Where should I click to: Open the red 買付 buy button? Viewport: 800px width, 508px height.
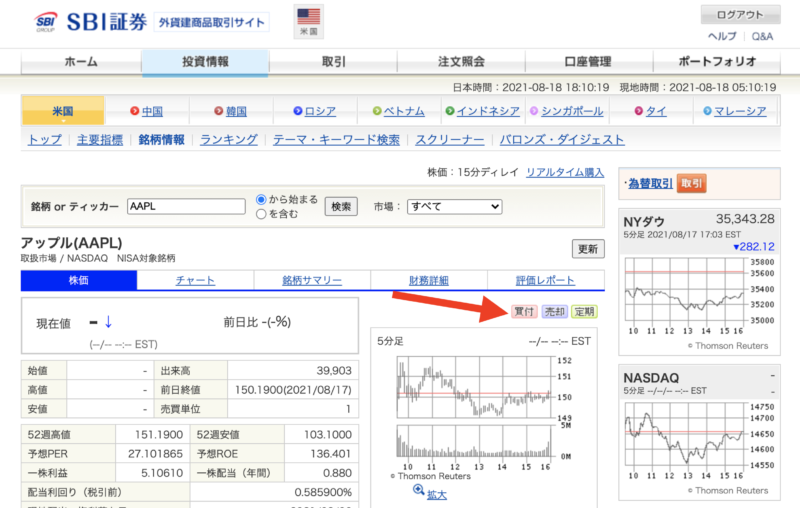point(524,312)
